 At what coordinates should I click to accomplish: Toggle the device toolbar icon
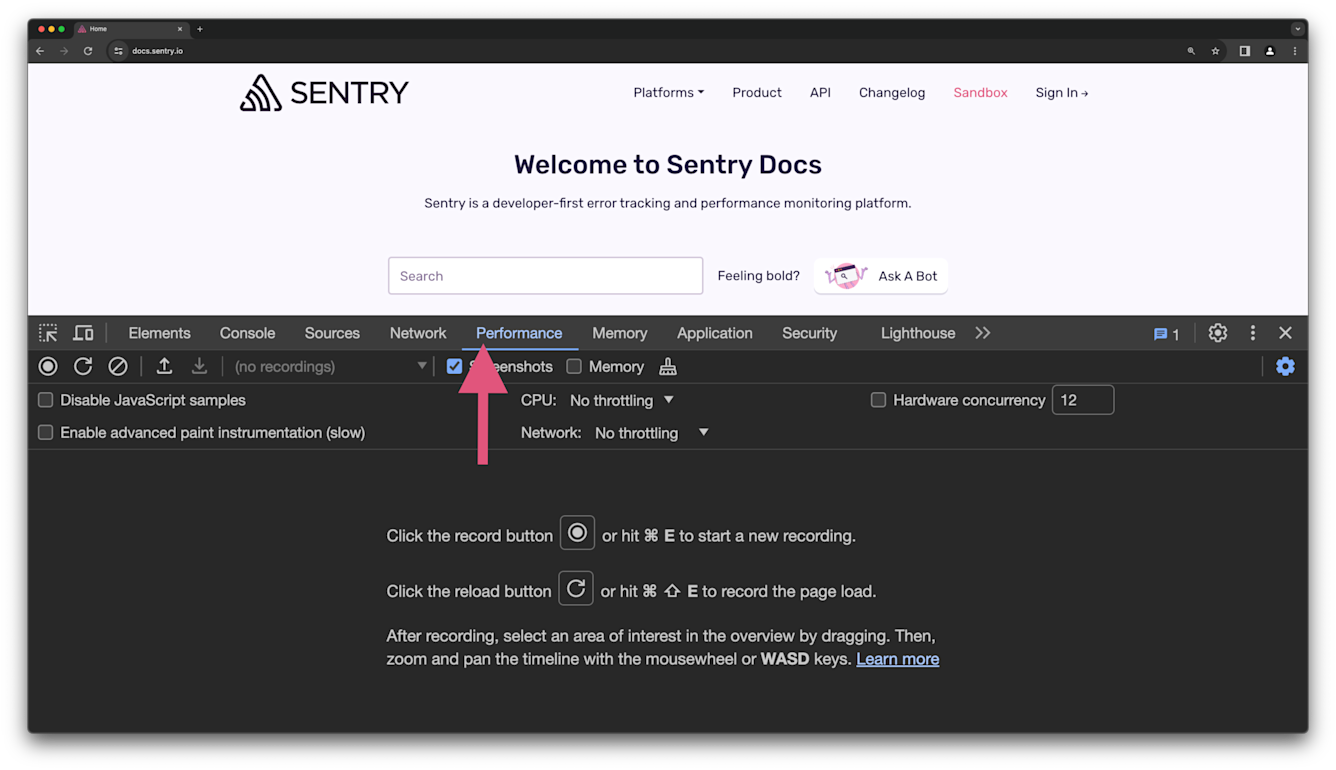point(84,333)
